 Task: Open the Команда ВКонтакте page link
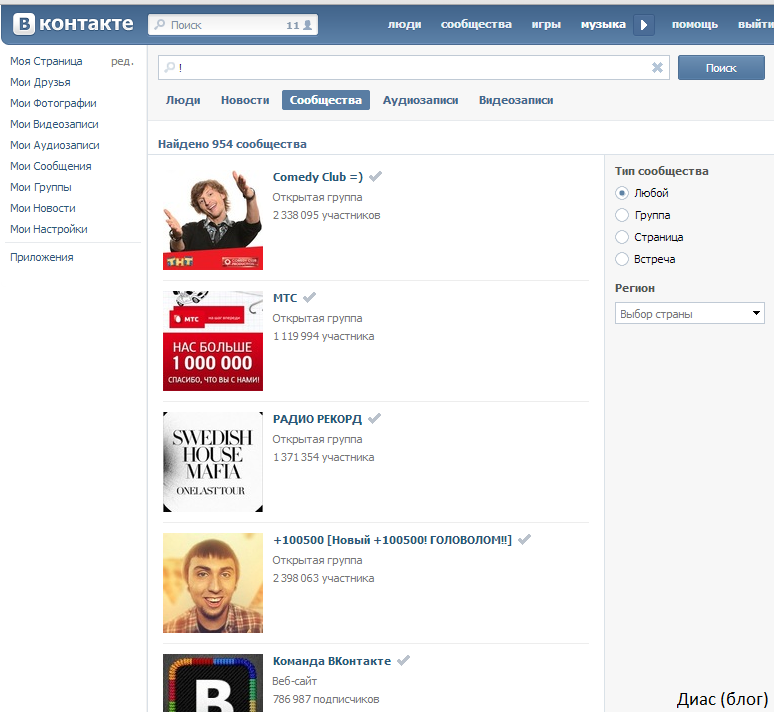[x=332, y=661]
